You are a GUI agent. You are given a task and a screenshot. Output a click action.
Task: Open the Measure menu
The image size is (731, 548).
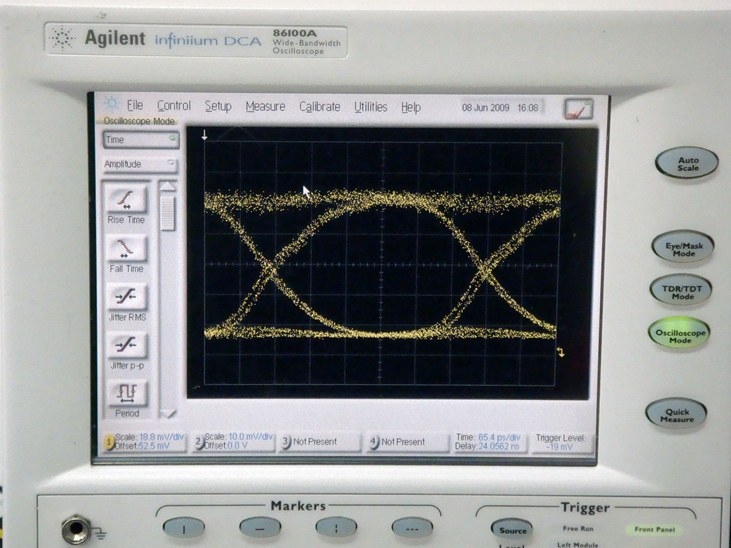(x=265, y=107)
